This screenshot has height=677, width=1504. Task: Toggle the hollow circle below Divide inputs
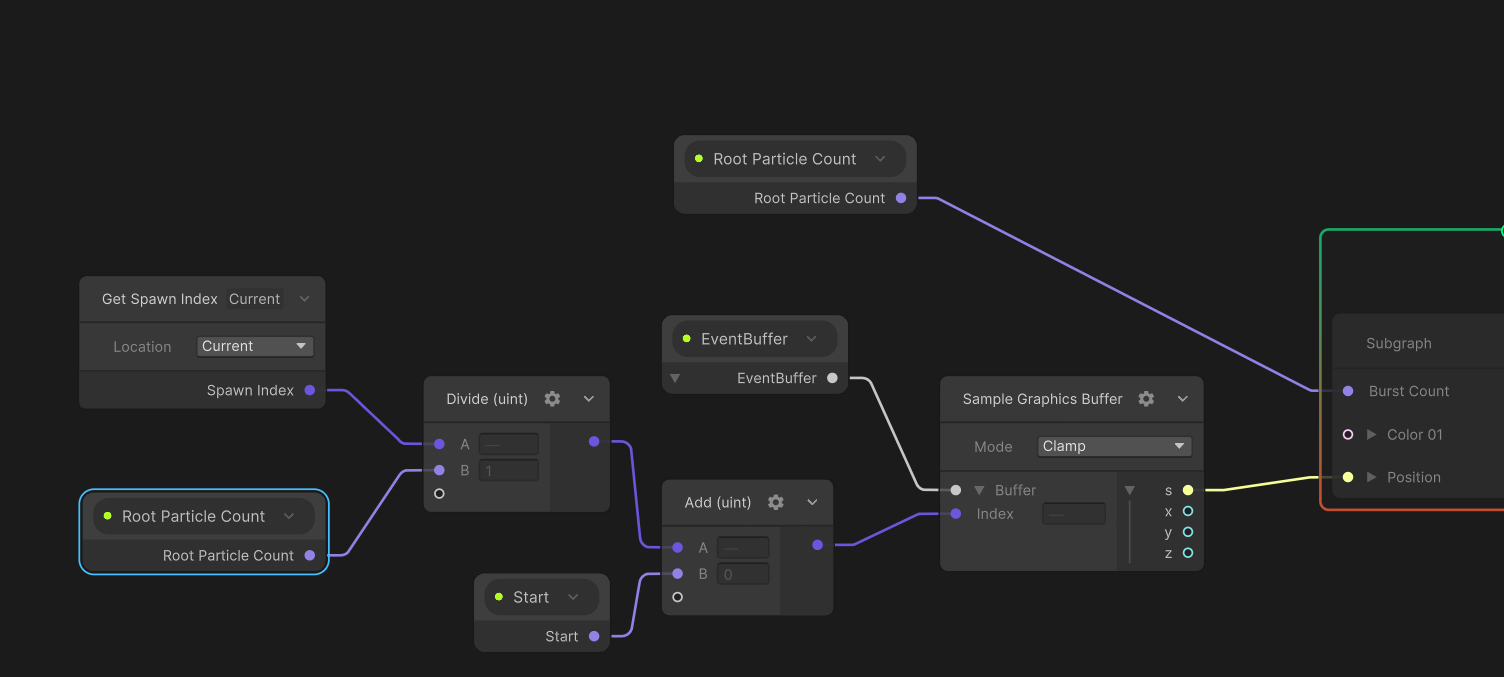coord(438,493)
